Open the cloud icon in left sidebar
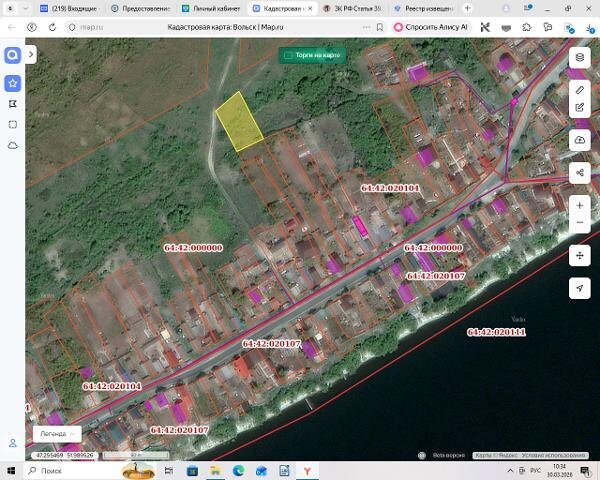This screenshot has width=600, height=480. click(13, 145)
